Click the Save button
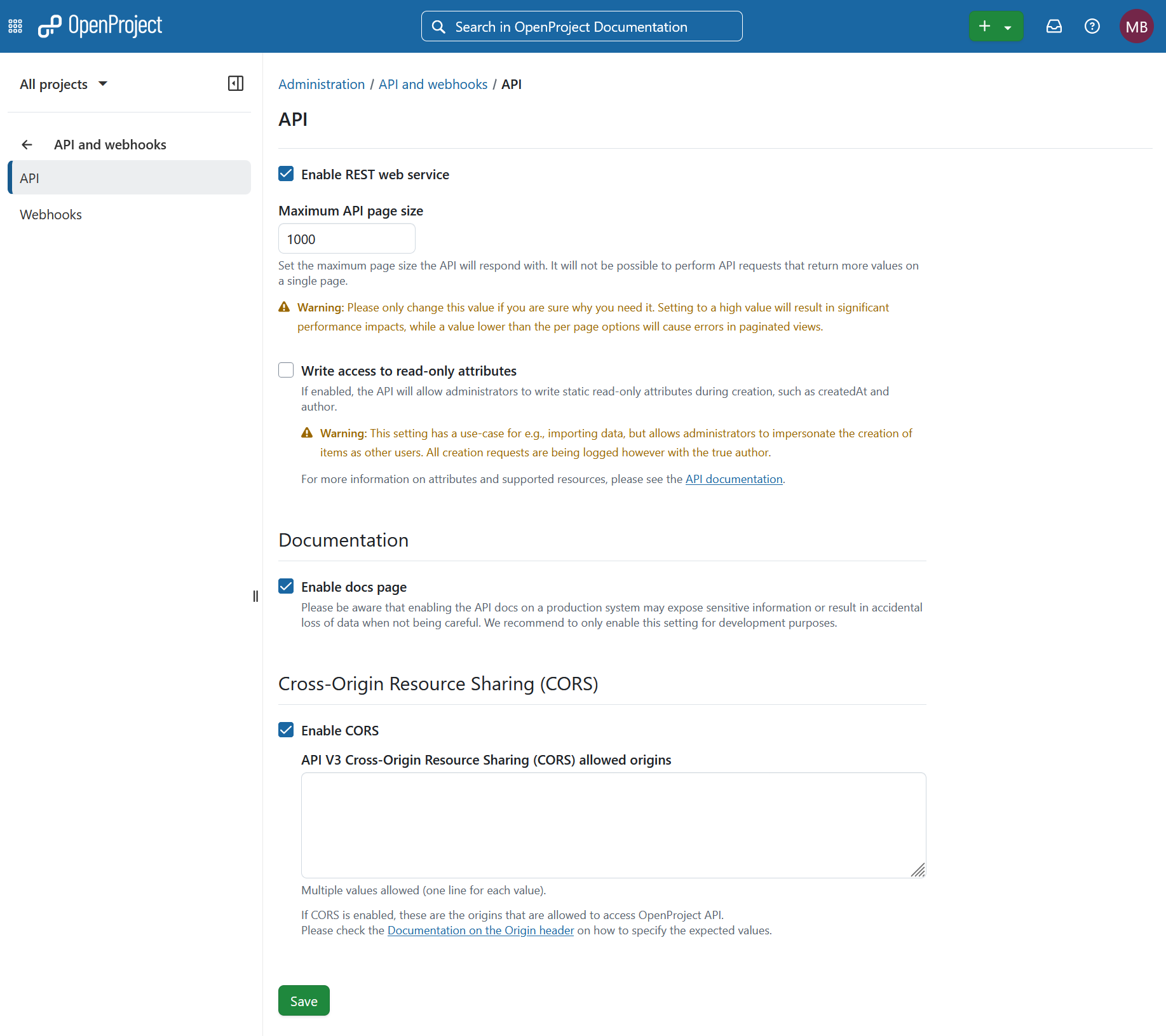This screenshot has height=1036, width=1166. (x=304, y=1000)
